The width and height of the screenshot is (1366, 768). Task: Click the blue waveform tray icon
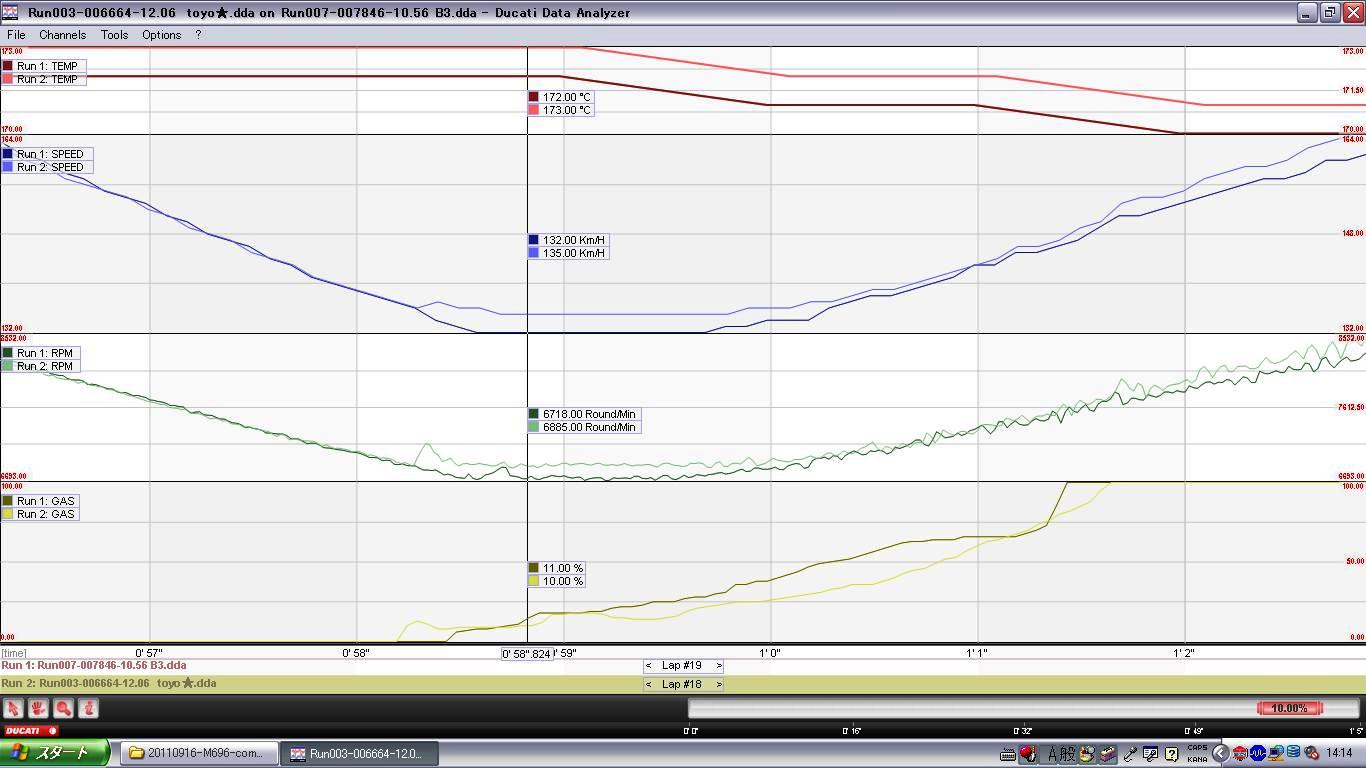pos(1258,753)
